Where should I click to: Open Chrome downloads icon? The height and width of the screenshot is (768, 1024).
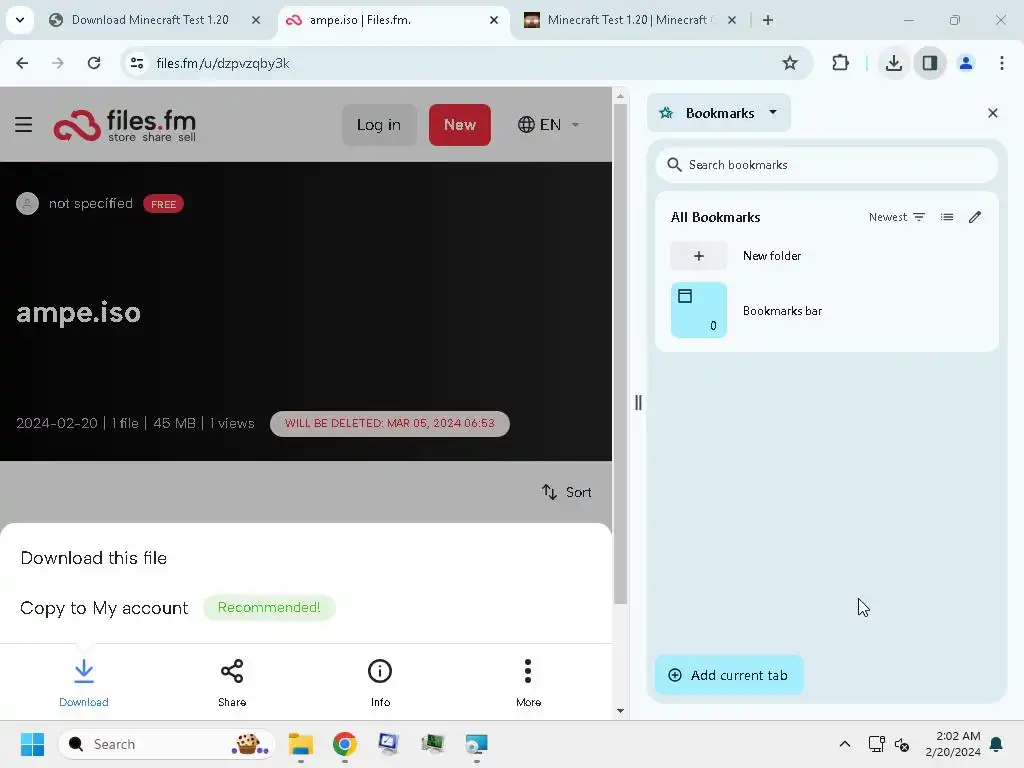click(894, 63)
